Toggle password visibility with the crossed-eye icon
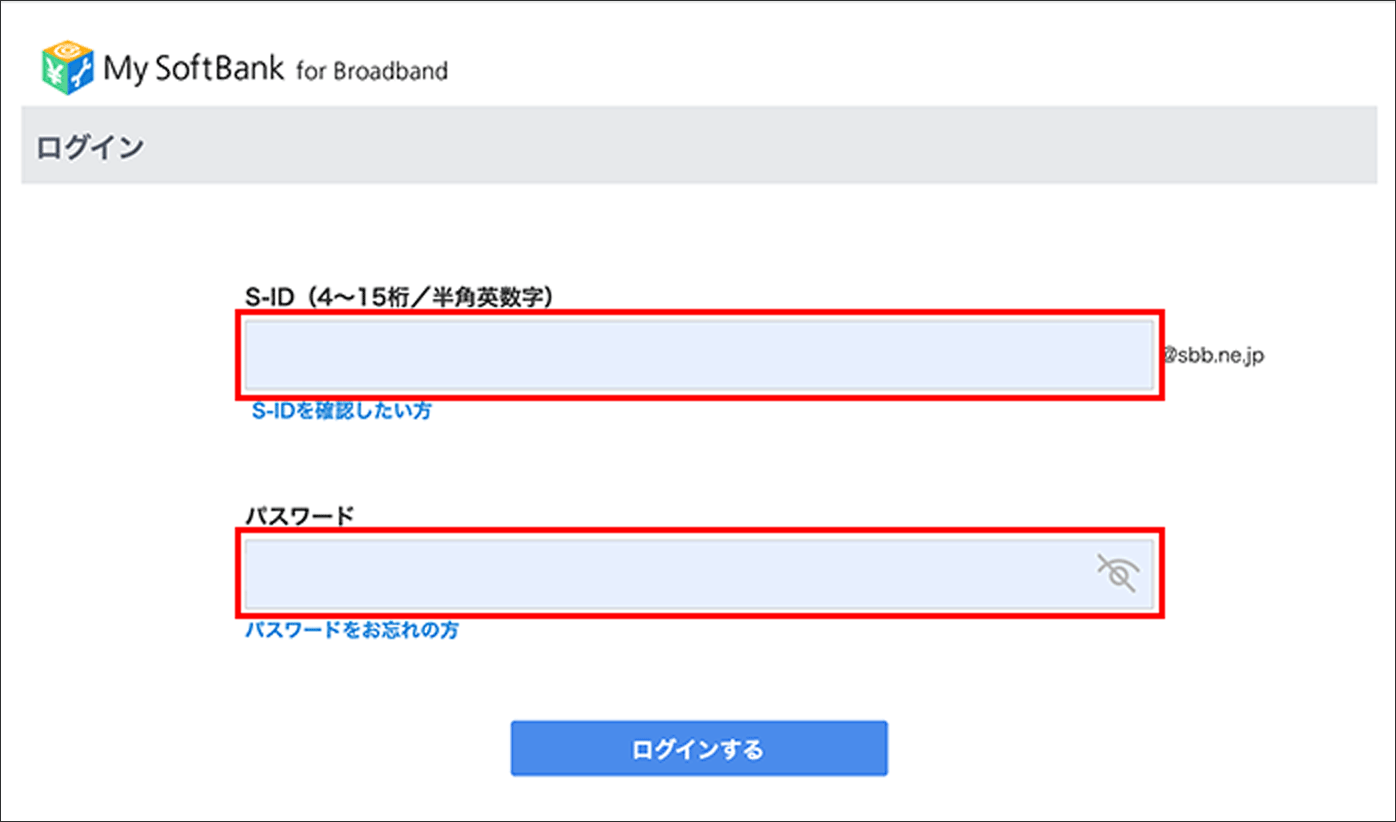 coord(1118,574)
